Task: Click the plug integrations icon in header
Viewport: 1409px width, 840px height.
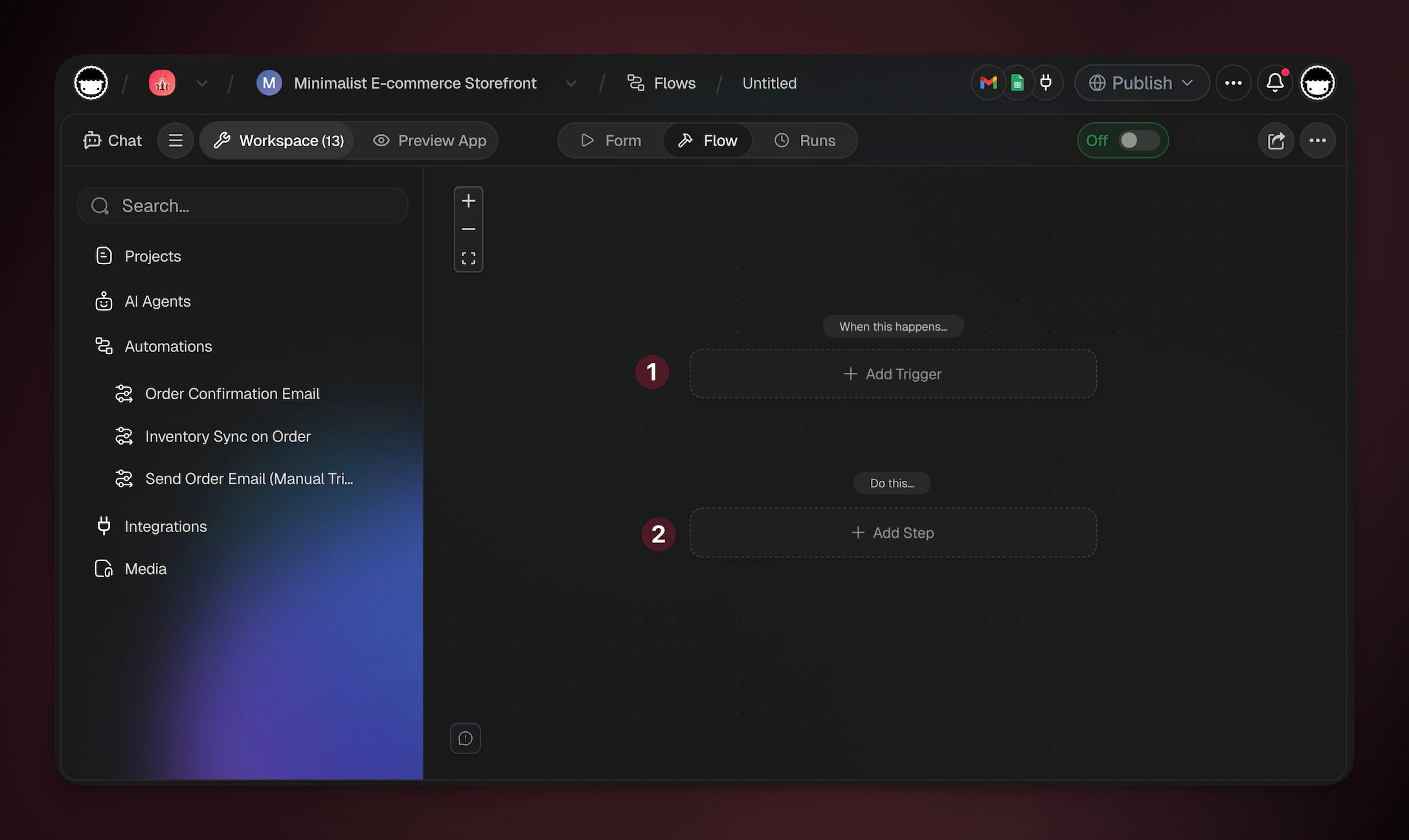Action: point(1045,83)
